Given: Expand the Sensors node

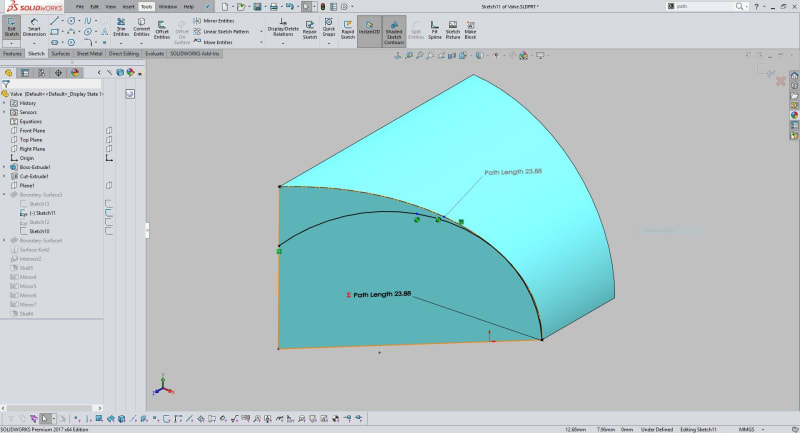Looking at the screenshot, I should coord(5,112).
